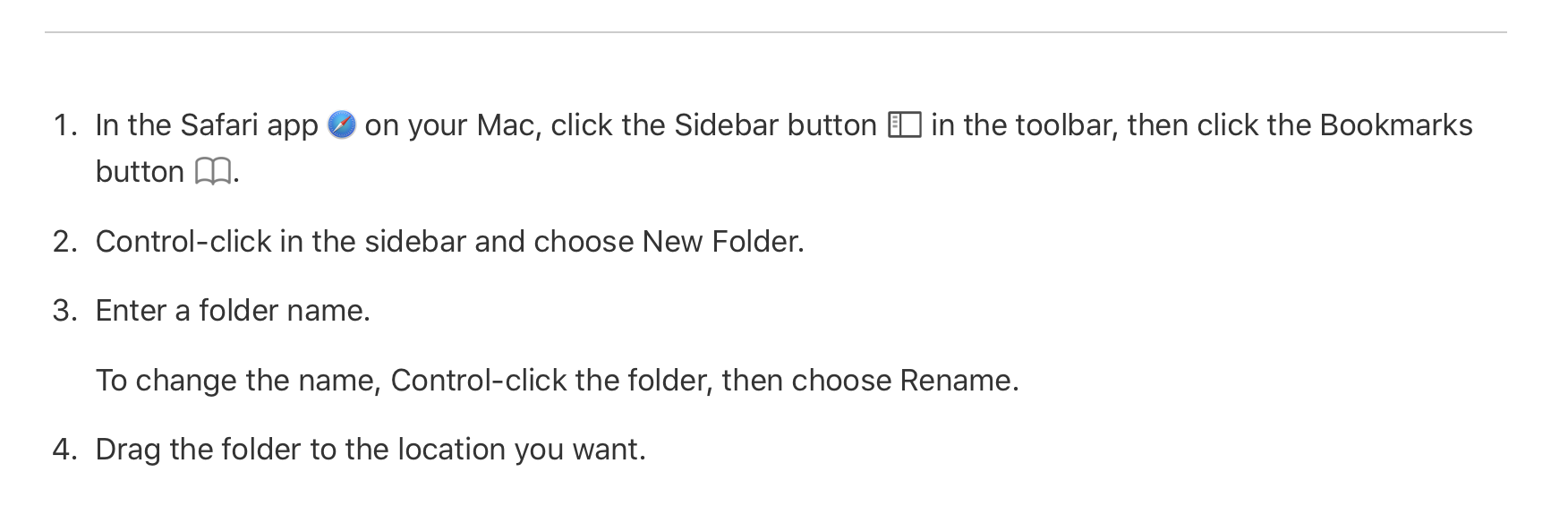Click "Control-click the folder" in the note
The width and height of the screenshot is (1568, 532).
coord(551,381)
